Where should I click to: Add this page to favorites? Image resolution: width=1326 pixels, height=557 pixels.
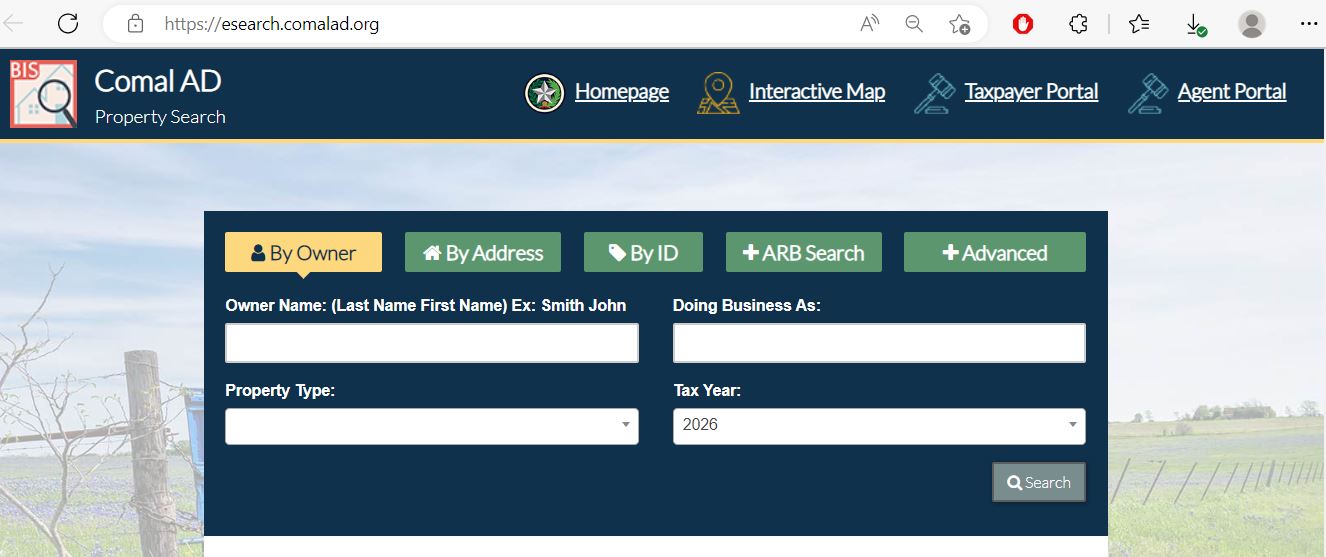[x=959, y=24]
